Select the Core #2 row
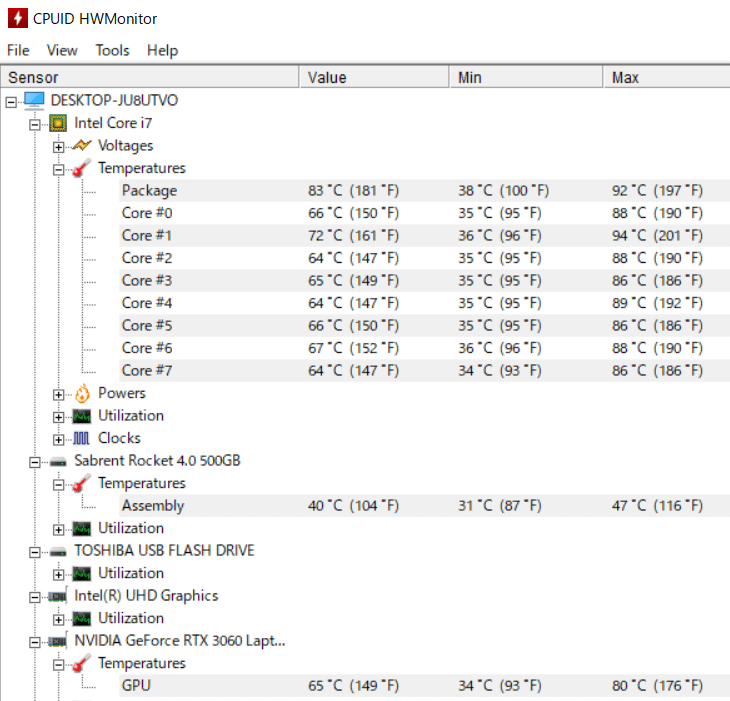This screenshot has height=701, width=730. (425, 258)
